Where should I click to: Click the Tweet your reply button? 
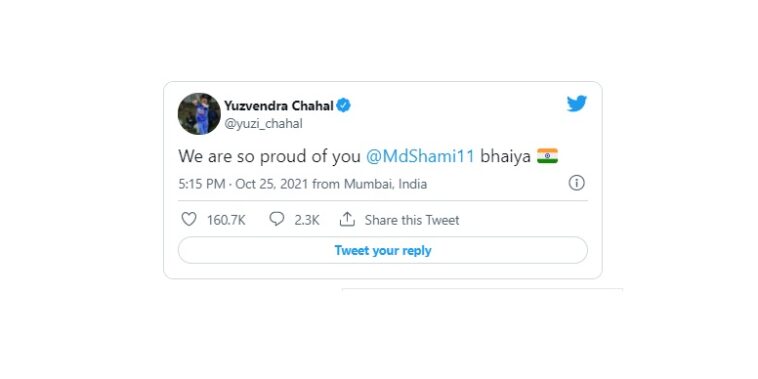point(383,250)
